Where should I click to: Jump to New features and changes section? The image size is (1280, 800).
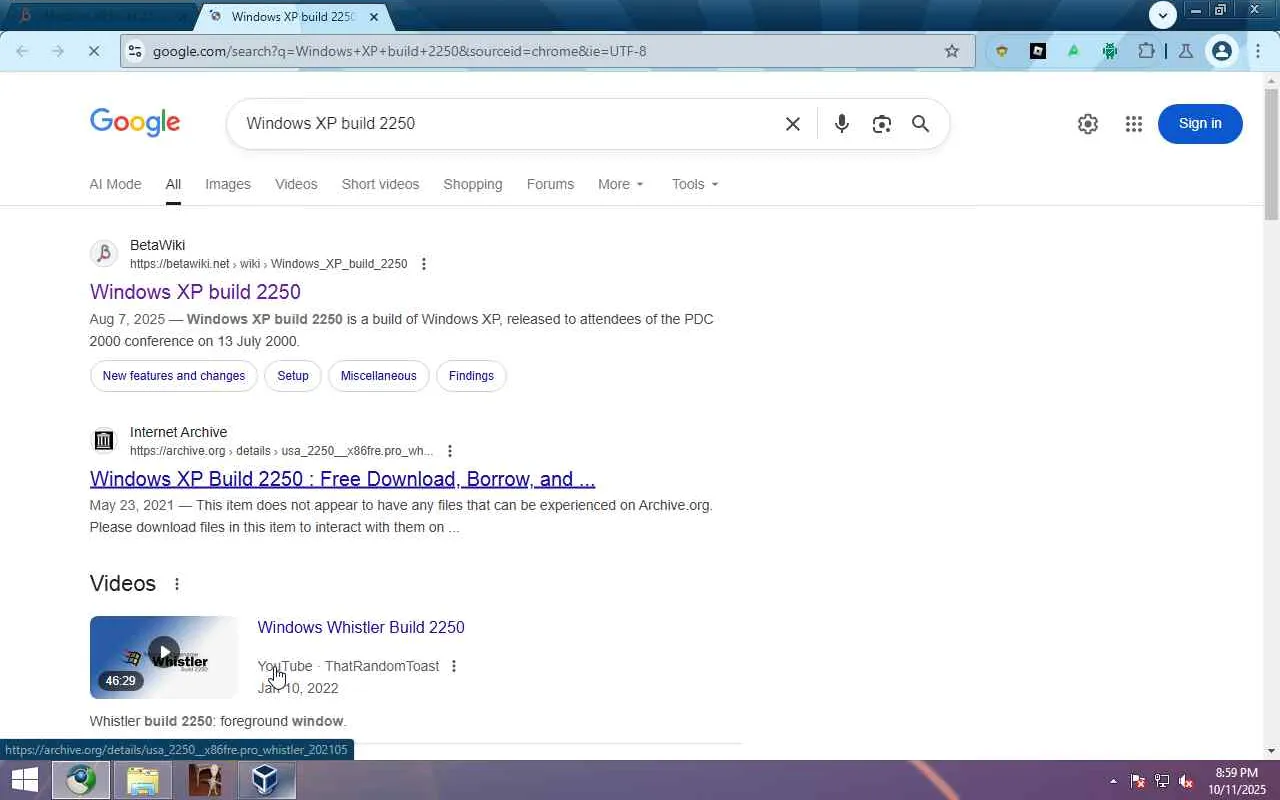(174, 376)
